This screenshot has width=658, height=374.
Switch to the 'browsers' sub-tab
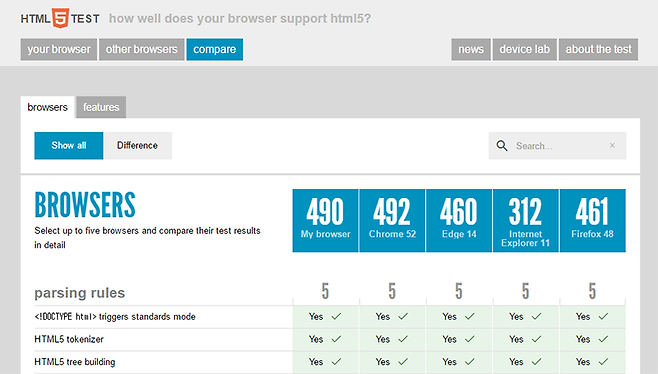click(47, 107)
